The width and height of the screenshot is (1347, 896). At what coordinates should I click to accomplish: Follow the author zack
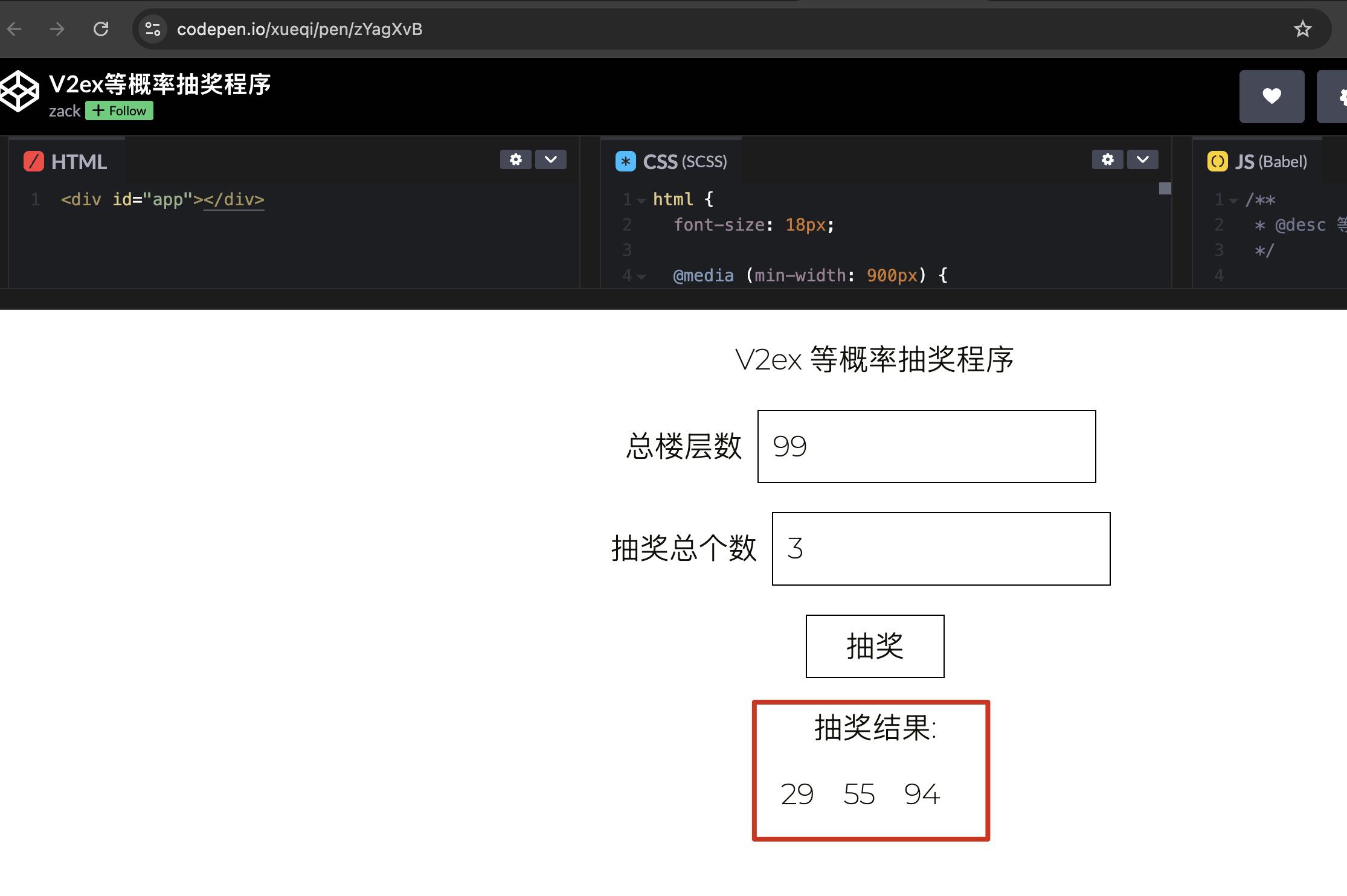click(119, 111)
